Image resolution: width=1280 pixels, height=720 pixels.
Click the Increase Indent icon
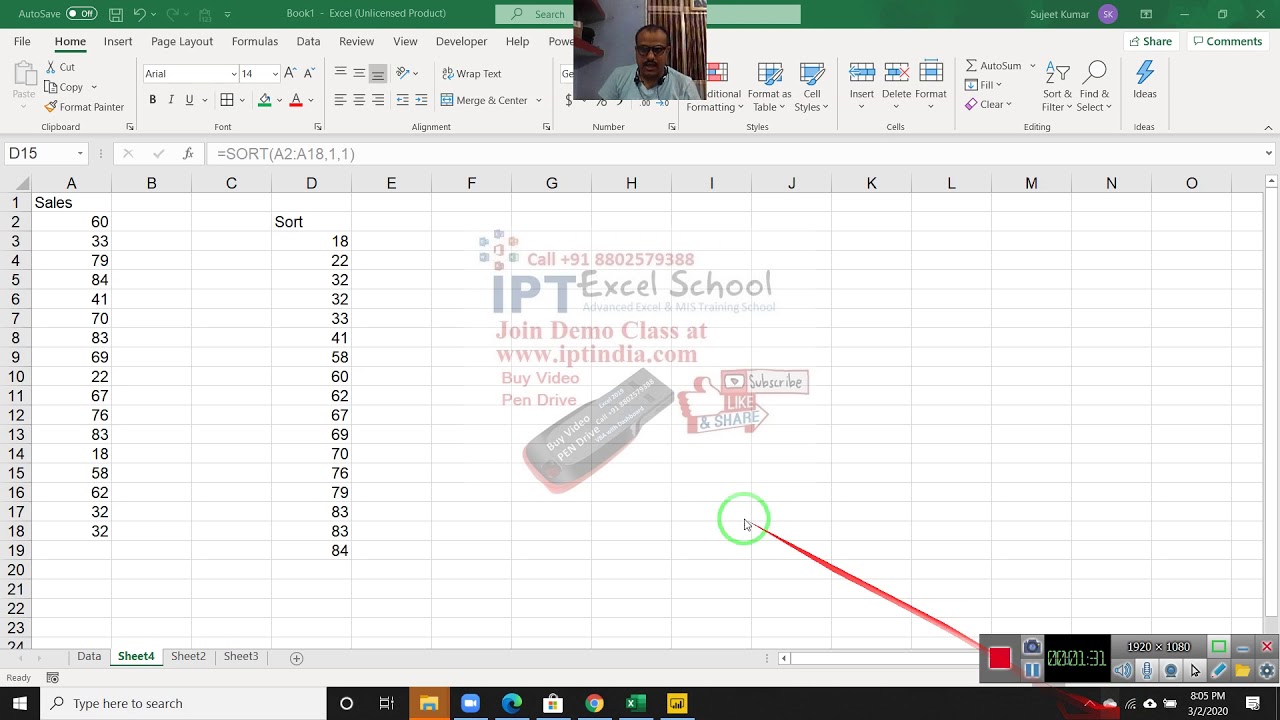pos(421,100)
